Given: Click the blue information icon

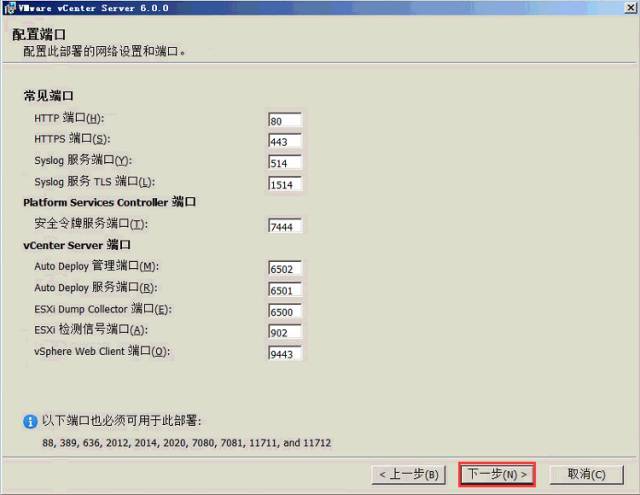Looking at the screenshot, I should click(x=30, y=421).
